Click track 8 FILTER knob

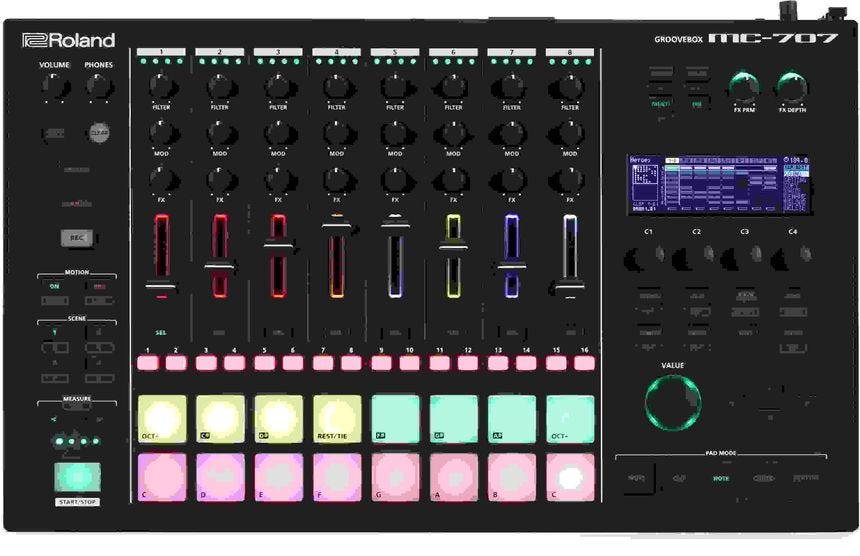point(569,87)
